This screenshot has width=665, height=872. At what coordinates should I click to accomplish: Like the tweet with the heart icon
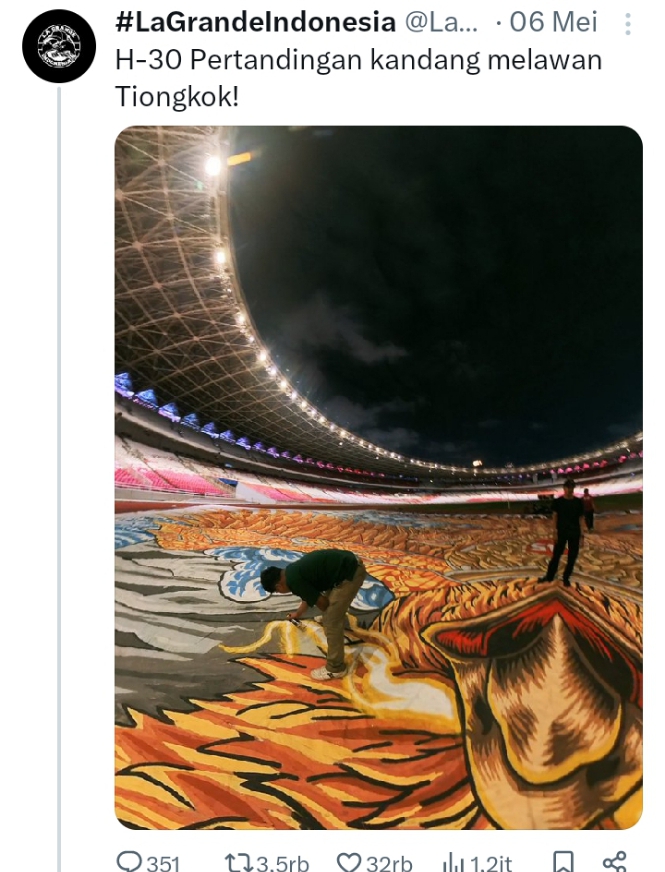coord(350,863)
